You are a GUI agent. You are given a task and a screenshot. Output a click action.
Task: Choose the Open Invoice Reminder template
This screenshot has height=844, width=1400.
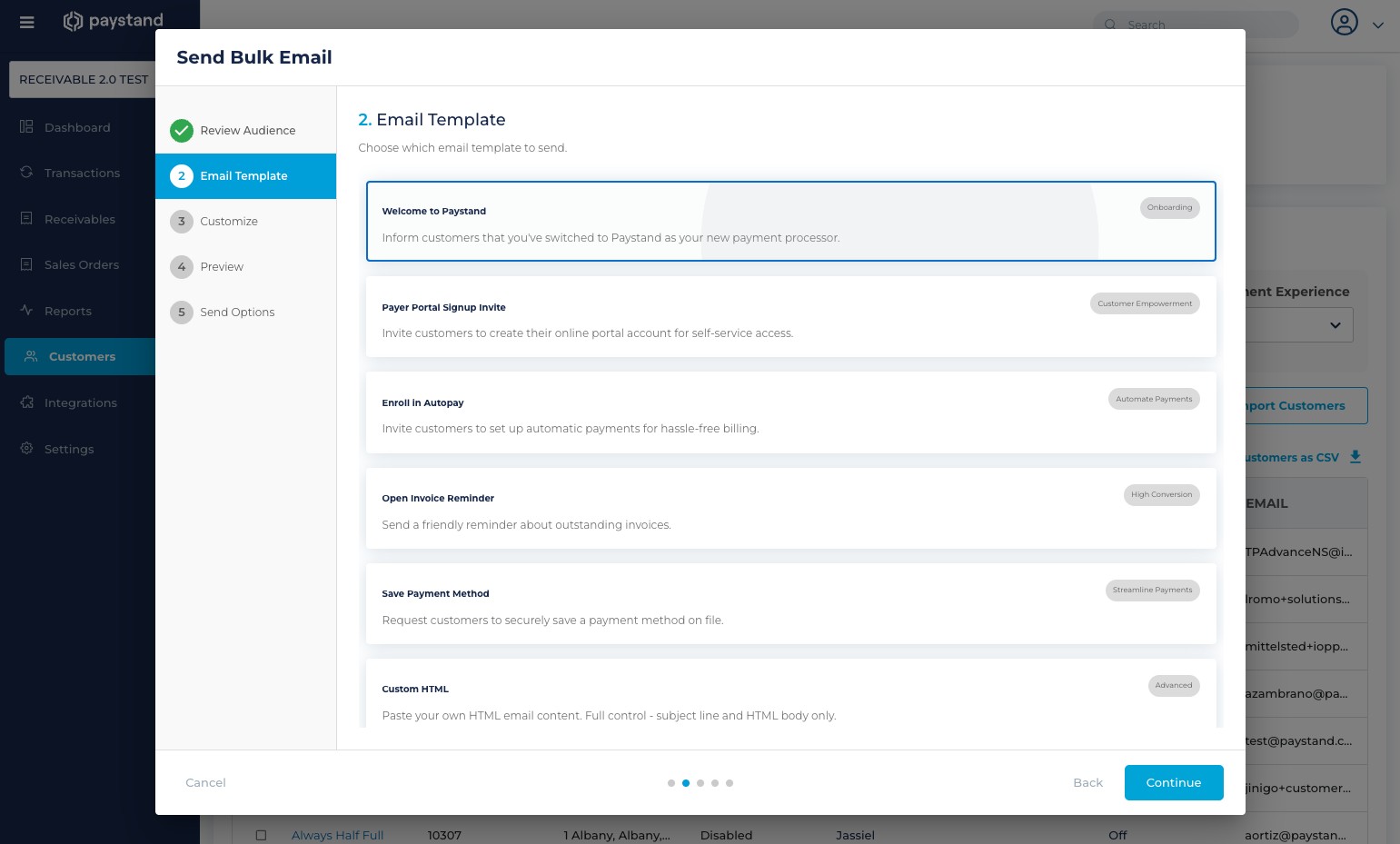(x=790, y=508)
